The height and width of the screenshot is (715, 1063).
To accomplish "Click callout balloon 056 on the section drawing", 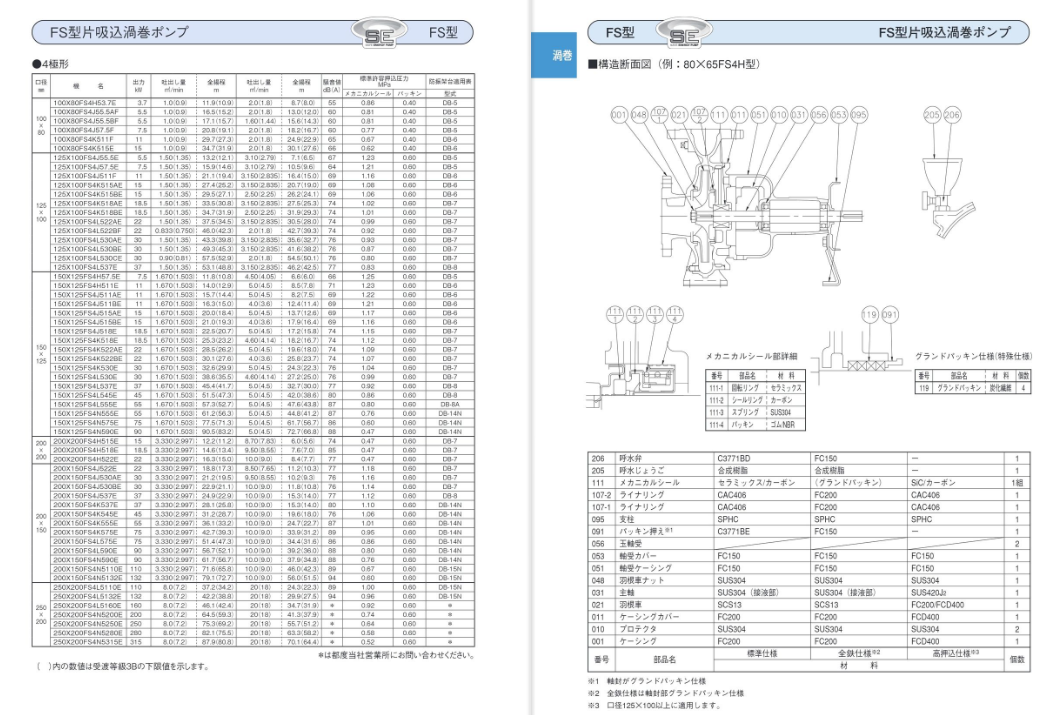I will pos(818,115).
